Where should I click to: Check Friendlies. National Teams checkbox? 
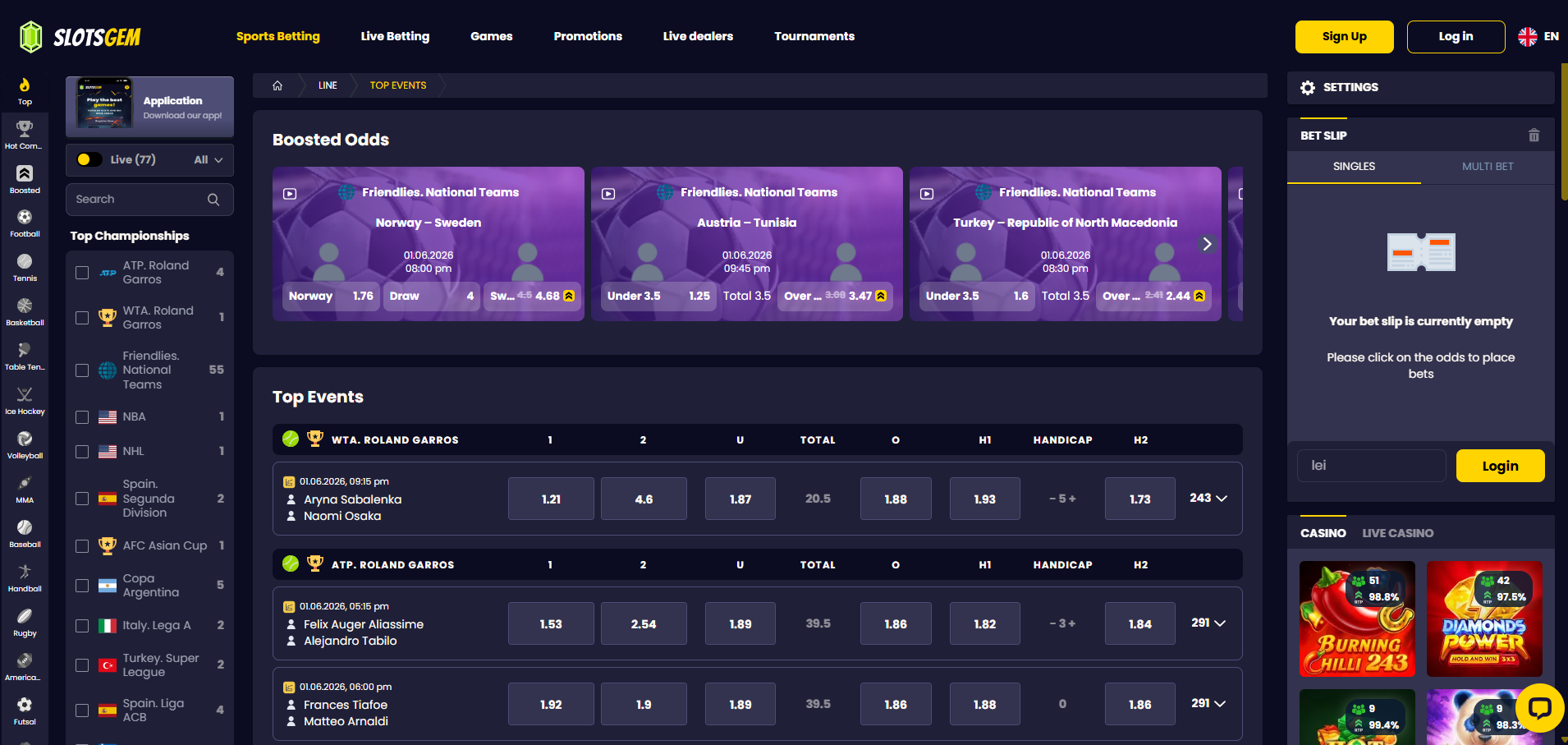pyautogui.click(x=82, y=370)
